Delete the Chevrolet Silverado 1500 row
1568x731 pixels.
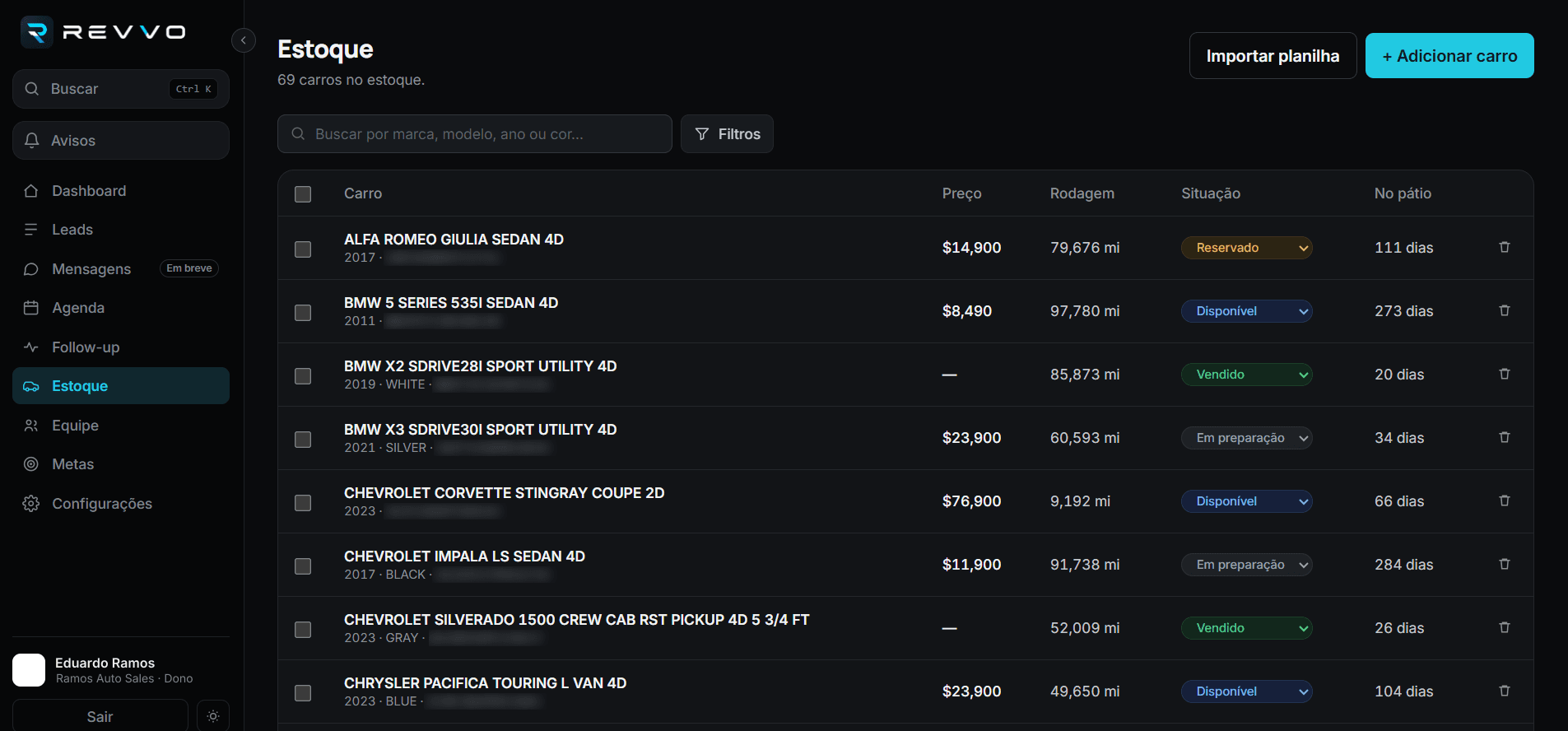1505,627
